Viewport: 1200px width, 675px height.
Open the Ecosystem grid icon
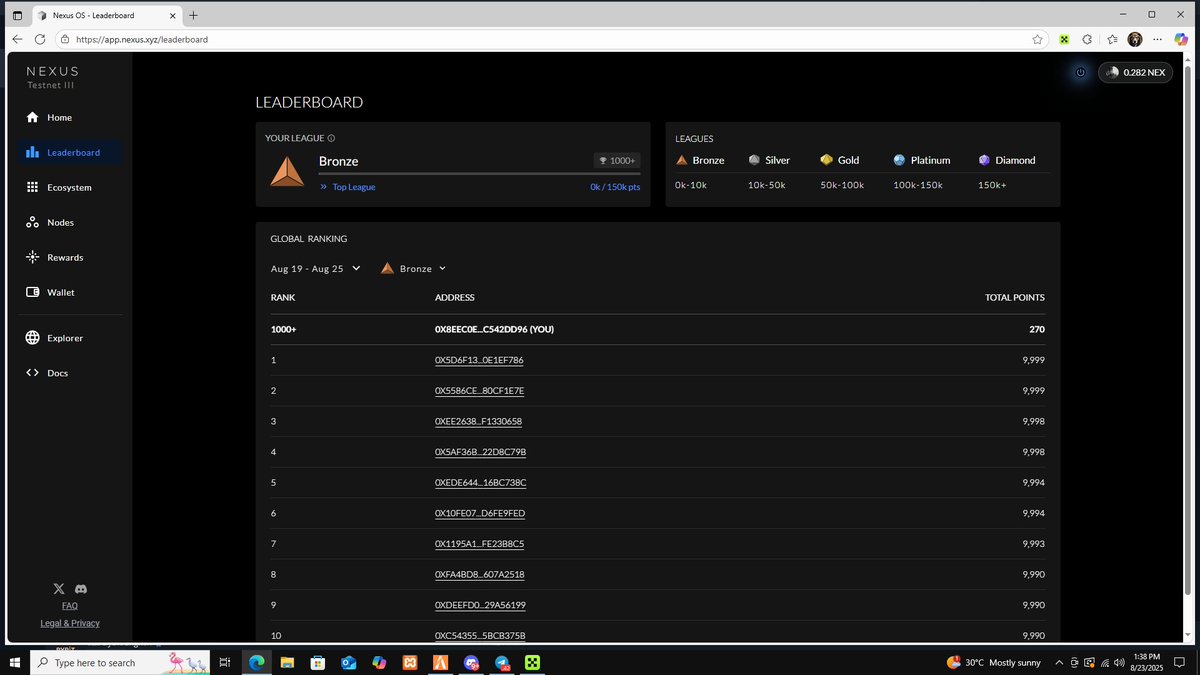tap(32, 187)
